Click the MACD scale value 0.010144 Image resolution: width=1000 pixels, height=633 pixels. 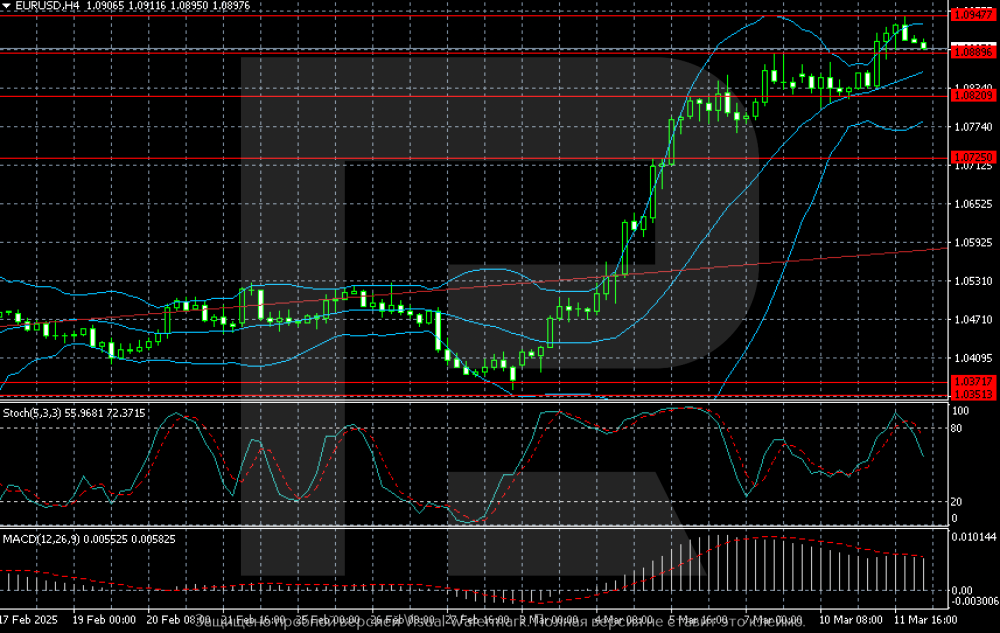pos(972,538)
